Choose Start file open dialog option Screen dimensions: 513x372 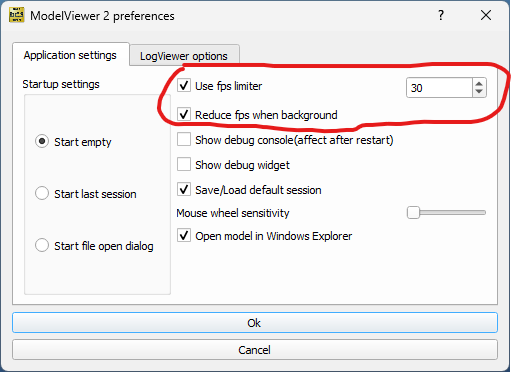coord(42,245)
